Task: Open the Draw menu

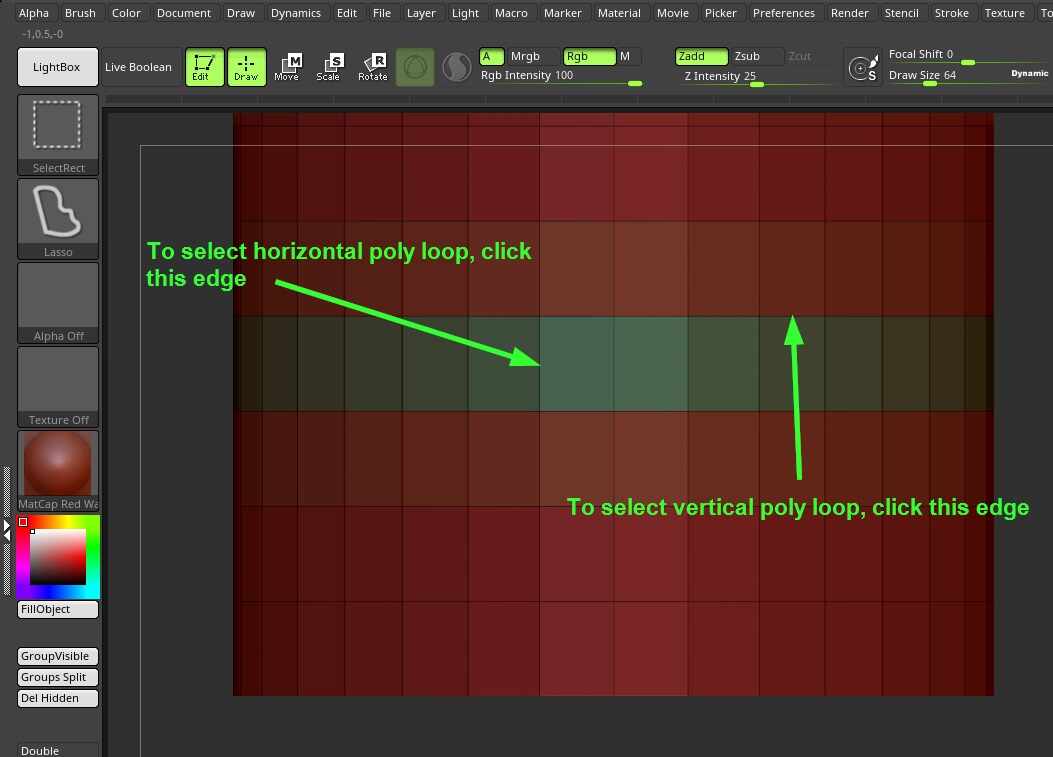Action: tap(240, 13)
